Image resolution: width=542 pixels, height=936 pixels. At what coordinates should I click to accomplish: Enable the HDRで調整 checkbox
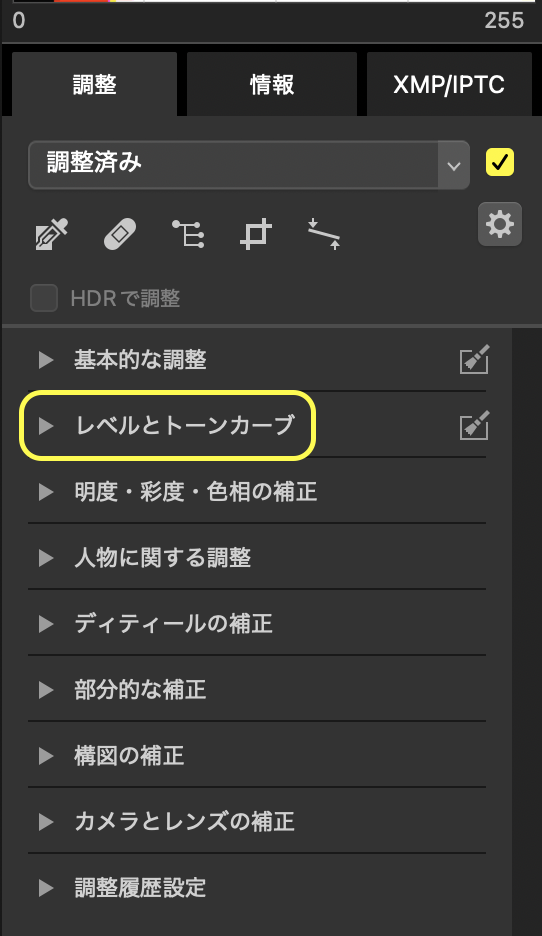[44, 298]
